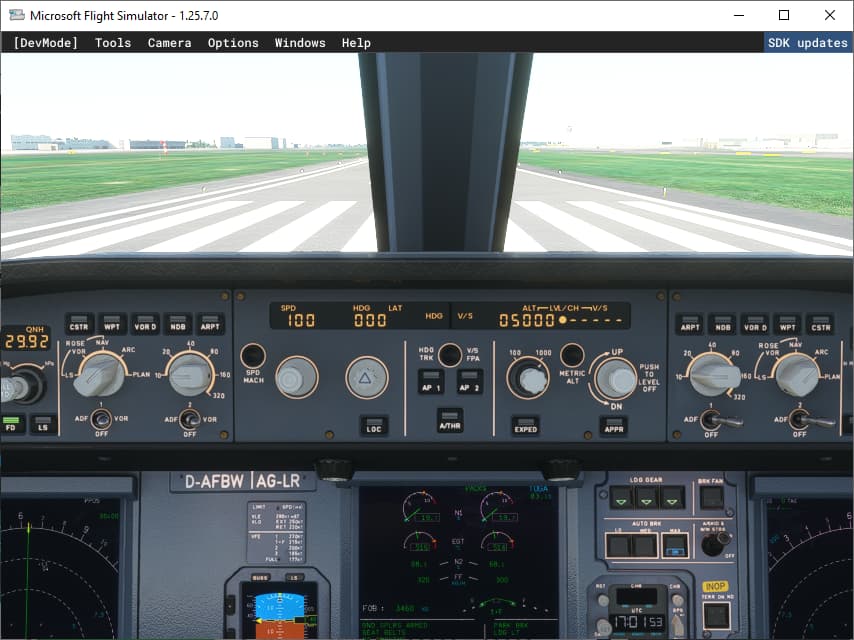Flip captain's ADF/VOR 2 switch
Viewport: 854px width, 640px height.
(x=190, y=419)
